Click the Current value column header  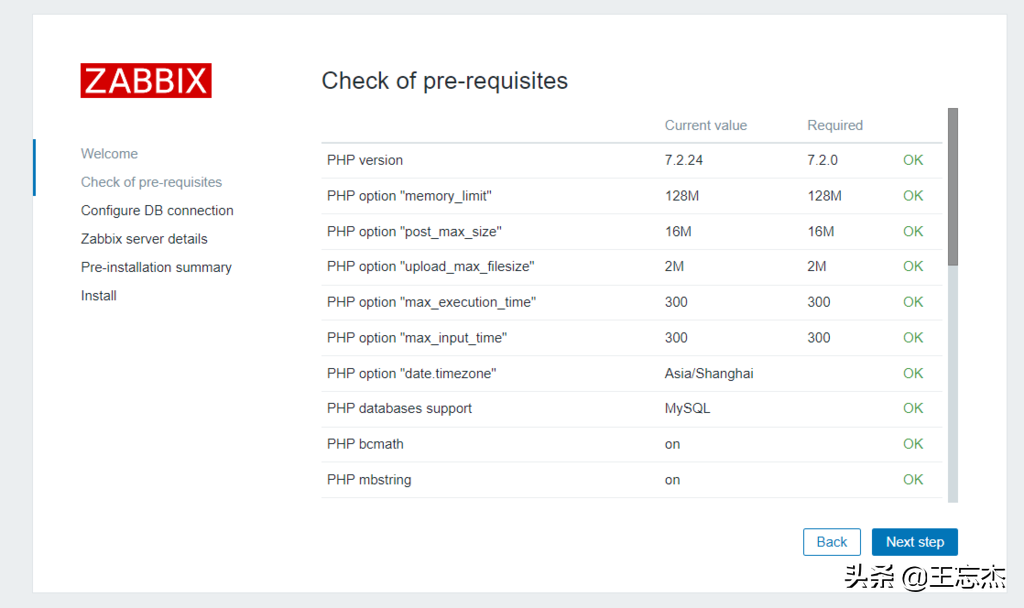pyautogui.click(x=706, y=125)
